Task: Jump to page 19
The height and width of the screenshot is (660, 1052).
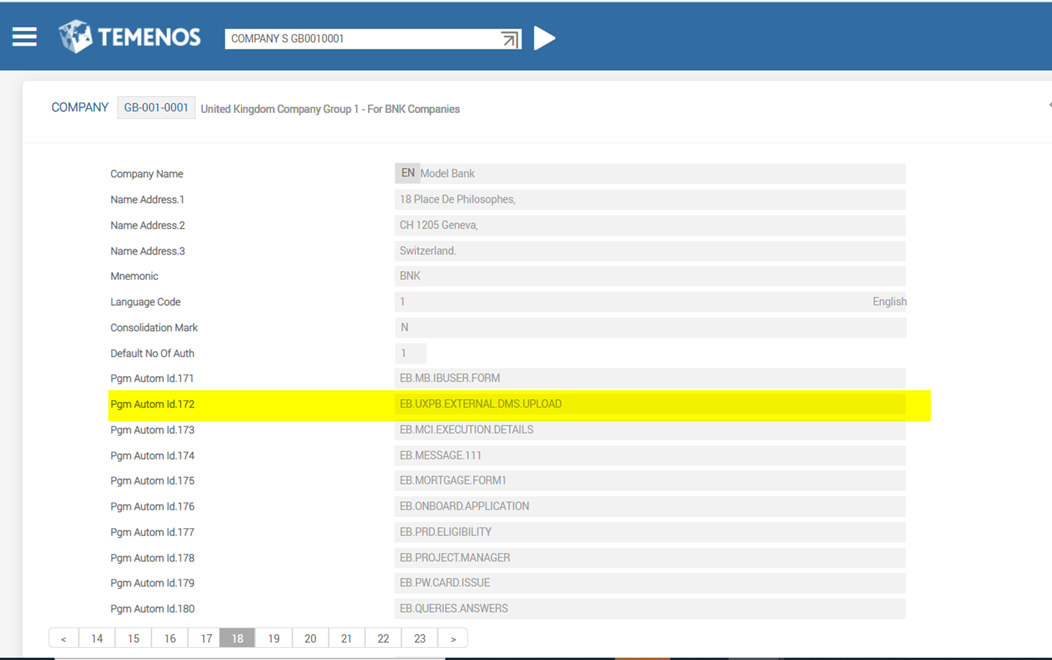Action: (x=273, y=638)
